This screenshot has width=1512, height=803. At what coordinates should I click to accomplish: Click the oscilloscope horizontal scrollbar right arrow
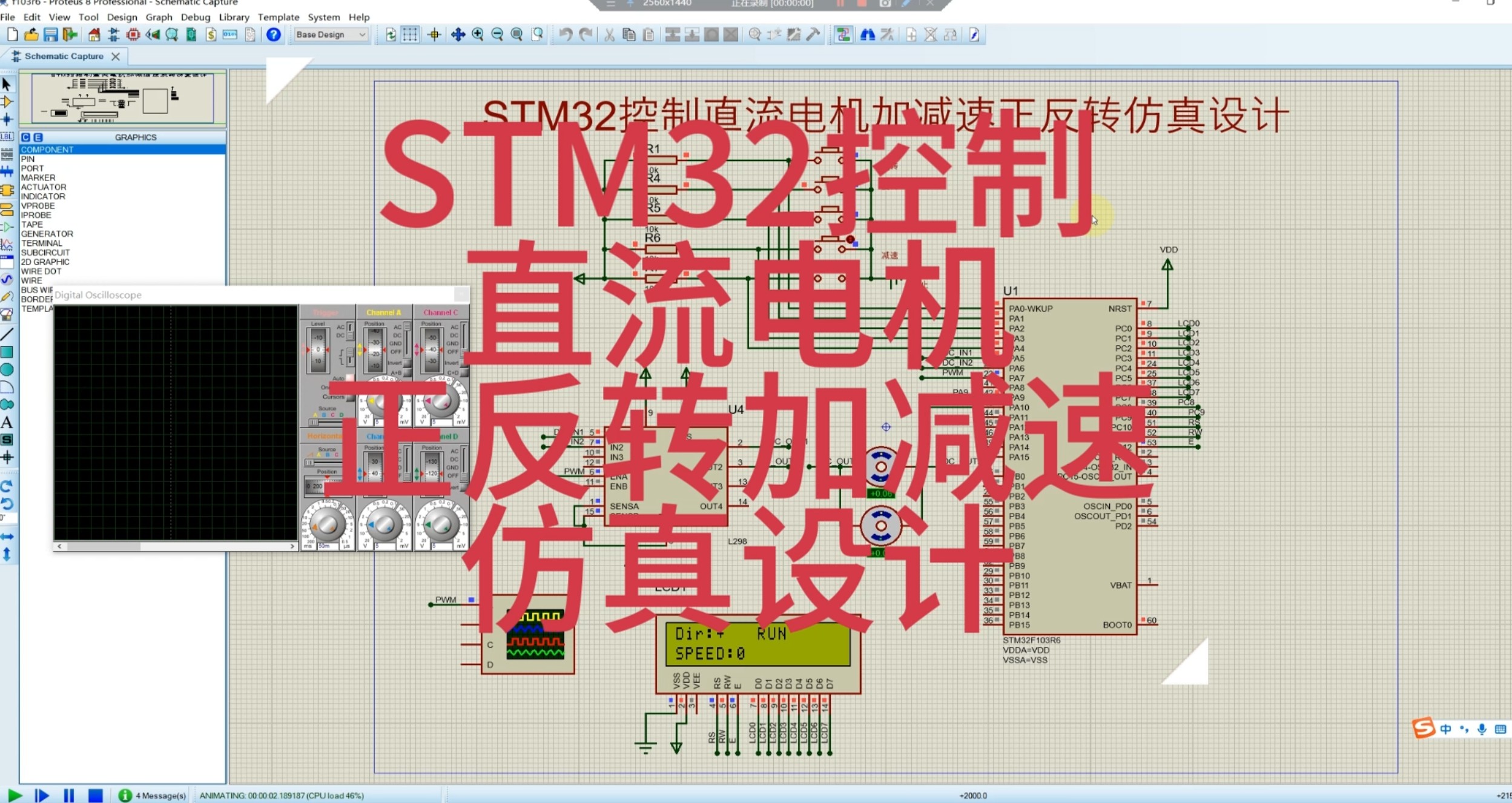(x=292, y=546)
